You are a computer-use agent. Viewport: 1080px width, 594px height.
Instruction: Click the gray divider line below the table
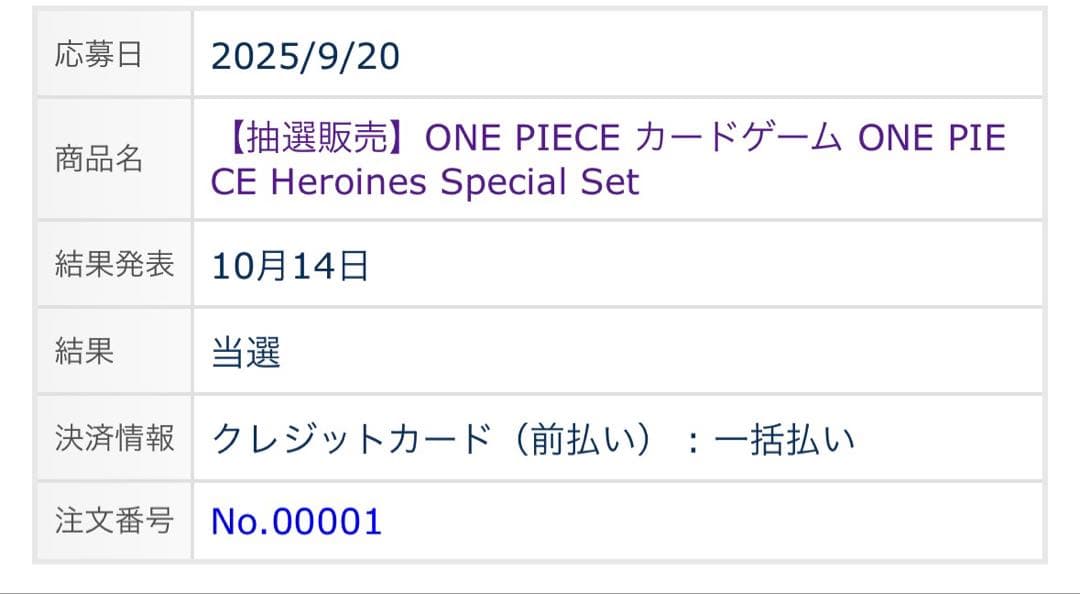coord(540,591)
